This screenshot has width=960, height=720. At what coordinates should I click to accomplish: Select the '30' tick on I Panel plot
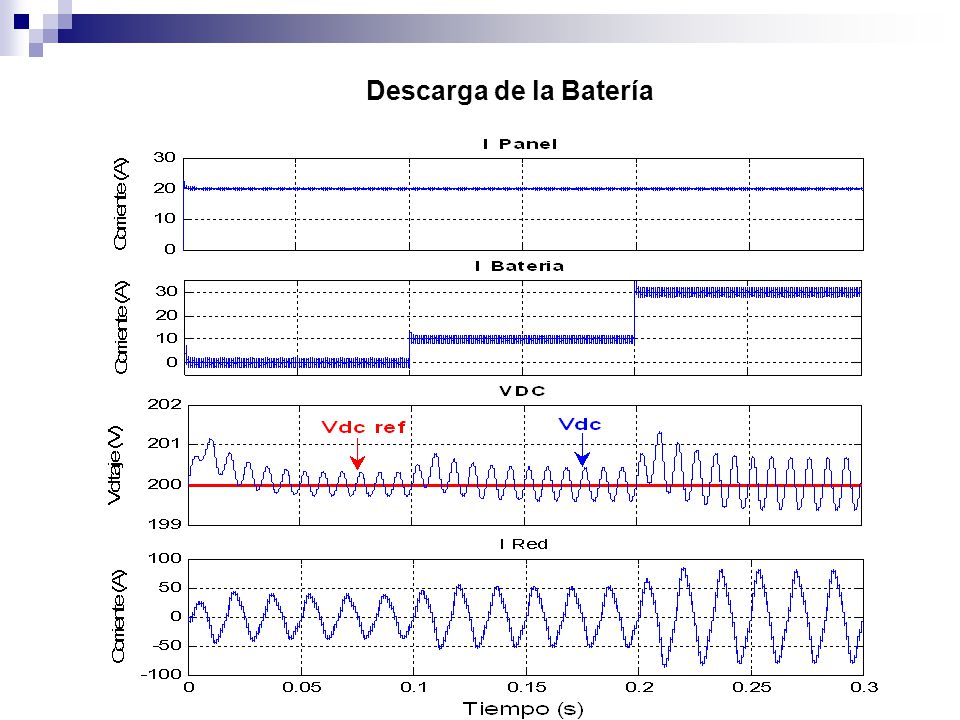click(x=164, y=158)
